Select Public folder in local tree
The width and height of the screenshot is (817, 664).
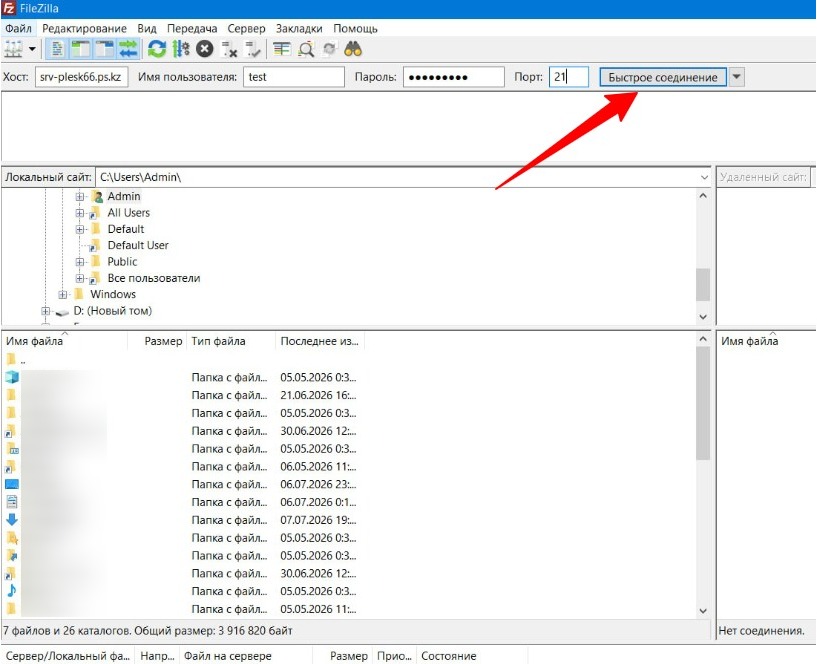pyautogui.click(x=122, y=262)
